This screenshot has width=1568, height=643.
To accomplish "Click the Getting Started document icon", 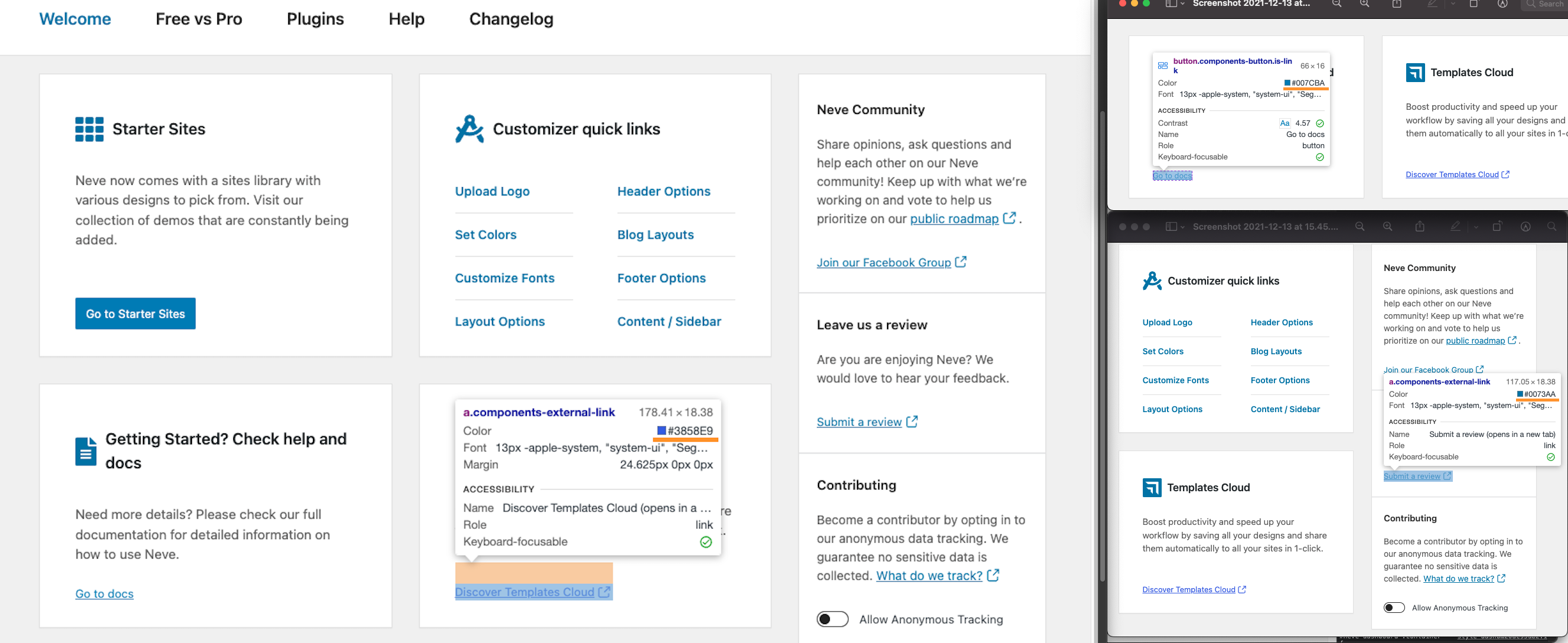I will pos(86,451).
